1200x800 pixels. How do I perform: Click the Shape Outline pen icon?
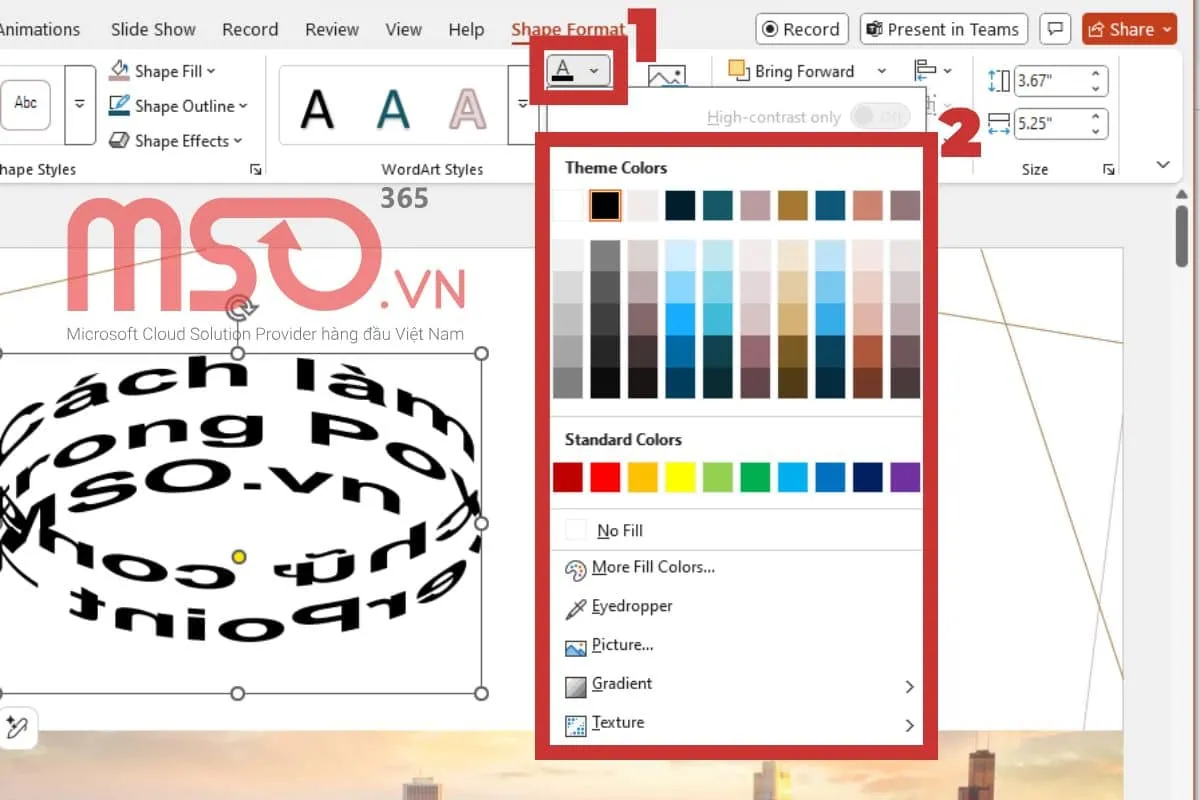coord(120,106)
